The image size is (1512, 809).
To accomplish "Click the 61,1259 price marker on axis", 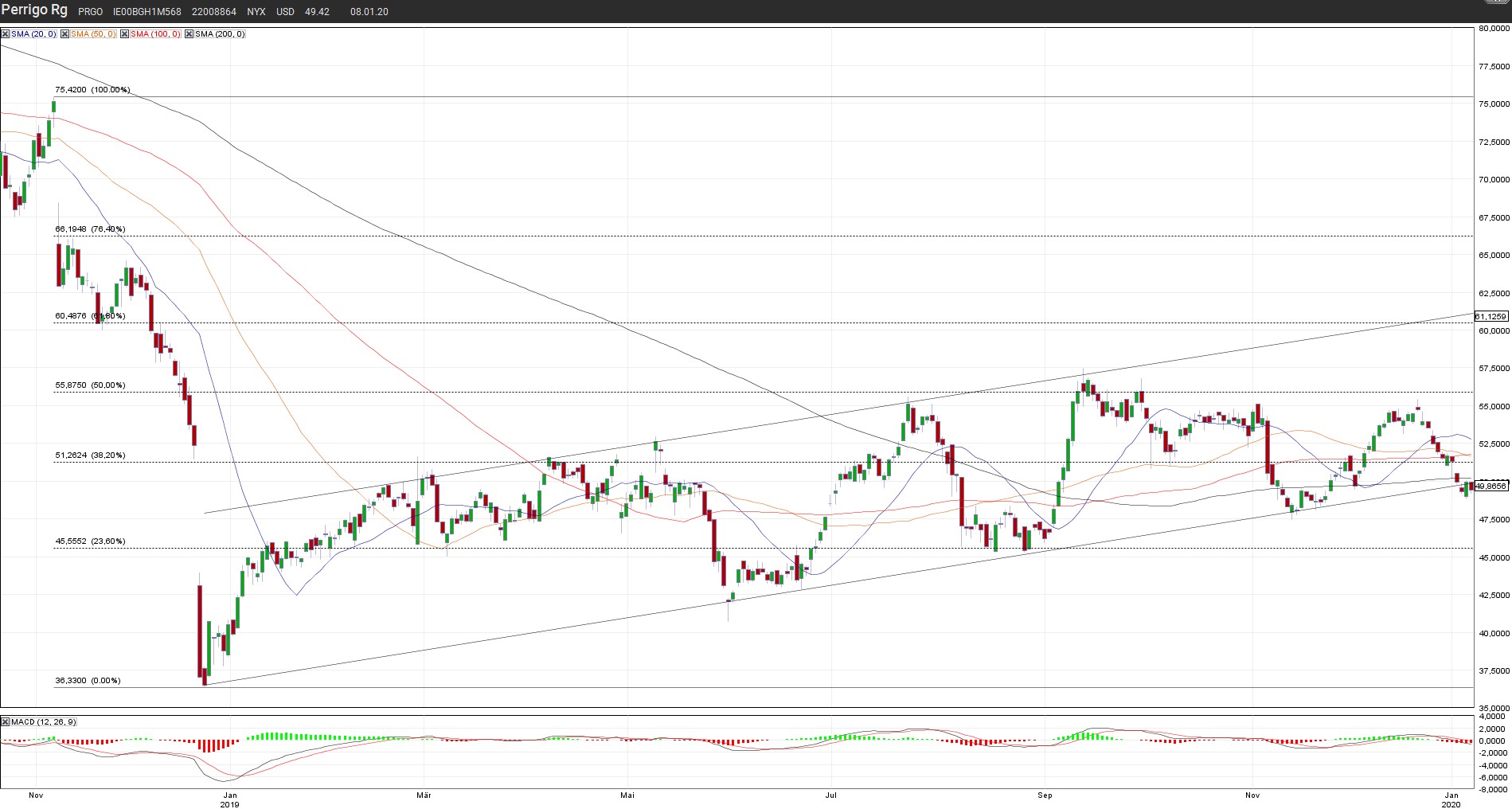I will pos(1491,317).
